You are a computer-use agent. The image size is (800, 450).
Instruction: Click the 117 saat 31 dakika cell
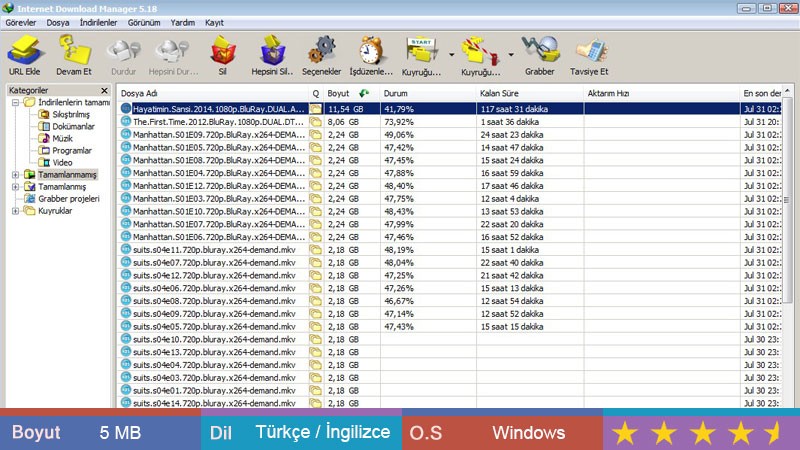pos(530,109)
